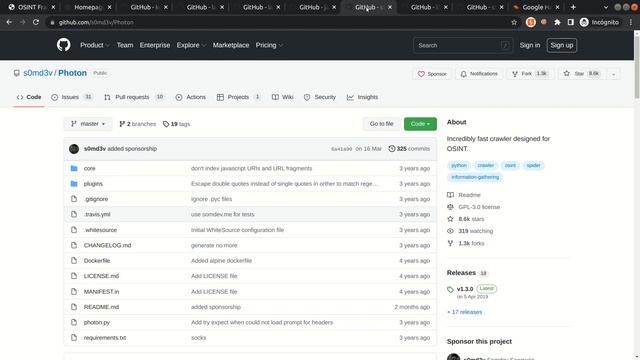Screen dimensions: 640x360
Task: Open the + 17 releases link
Action: (464, 312)
